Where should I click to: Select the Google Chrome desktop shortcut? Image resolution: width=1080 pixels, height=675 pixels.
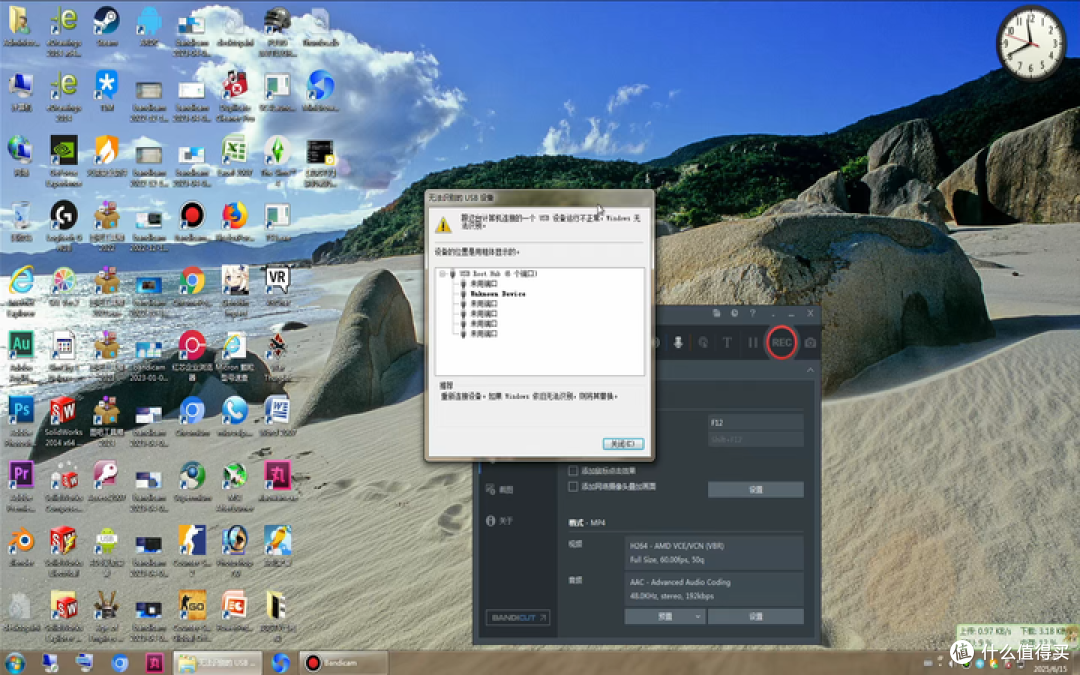click(x=191, y=286)
